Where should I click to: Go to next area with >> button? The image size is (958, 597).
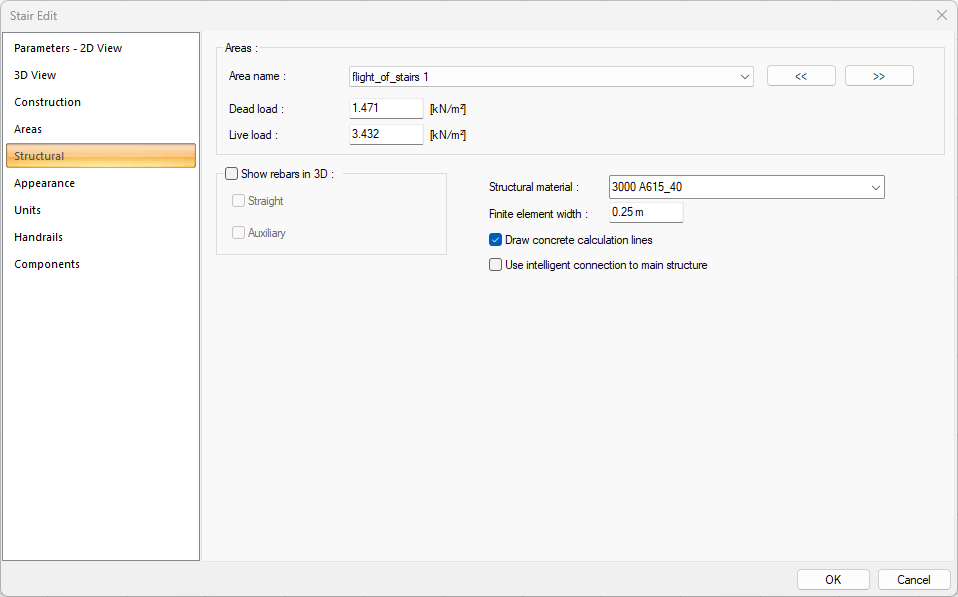click(879, 76)
